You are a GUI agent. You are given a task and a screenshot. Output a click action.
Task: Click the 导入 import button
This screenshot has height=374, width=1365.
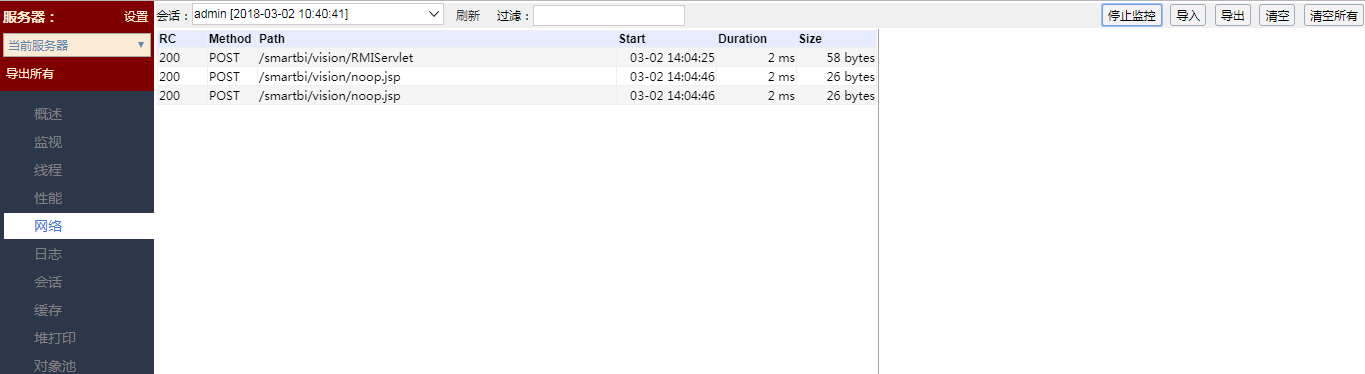pyautogui.click(x=1188, y=15)
